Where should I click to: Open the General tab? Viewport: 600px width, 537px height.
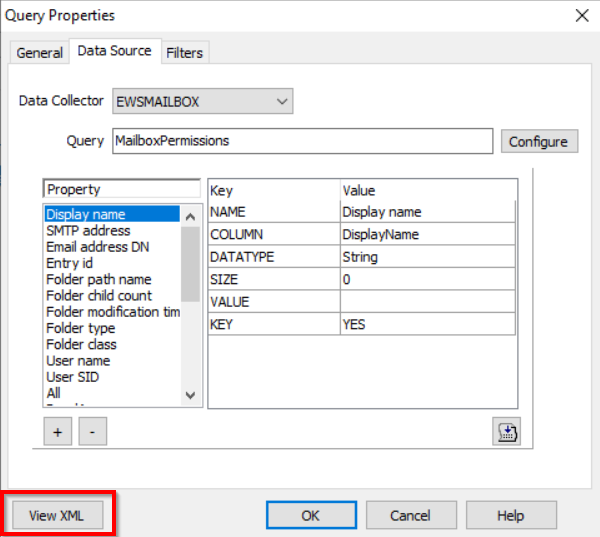pos(39,52)
